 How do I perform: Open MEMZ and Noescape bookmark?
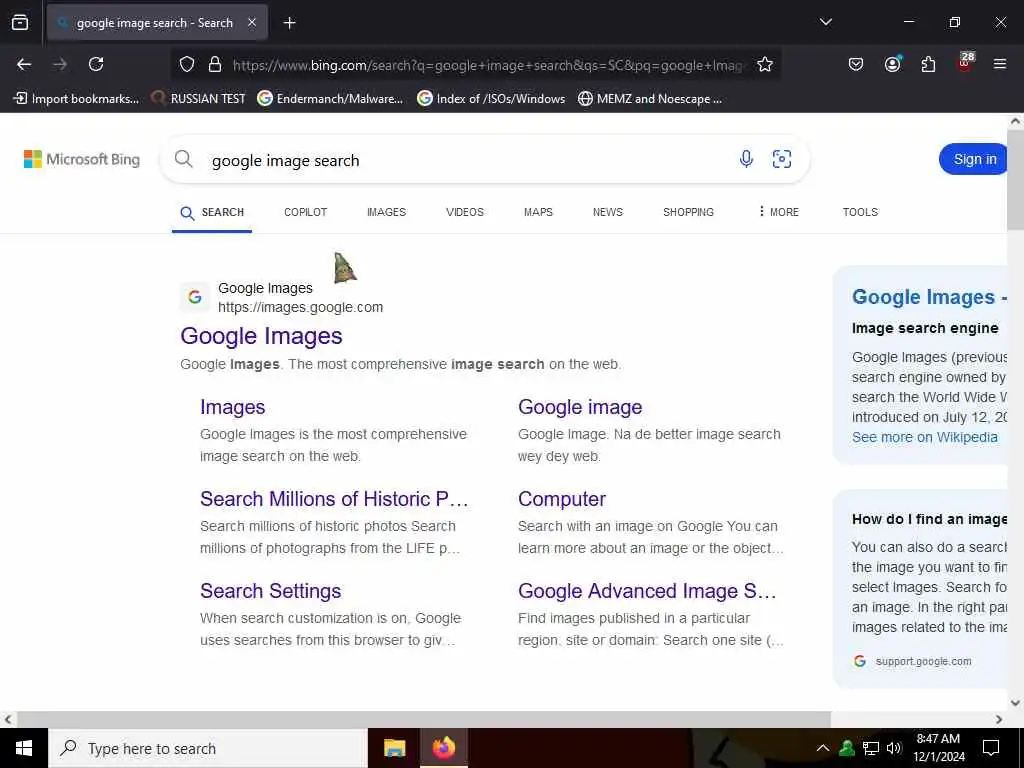[x=650, y=99]
